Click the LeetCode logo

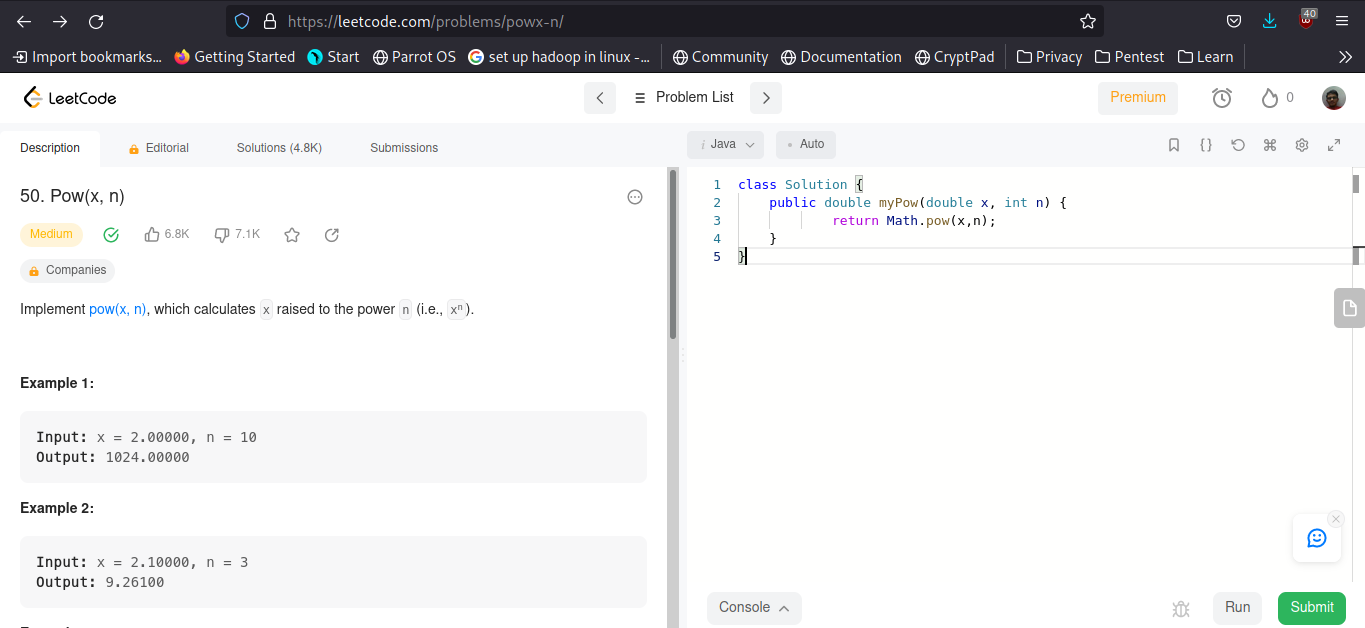pos(70,97)
